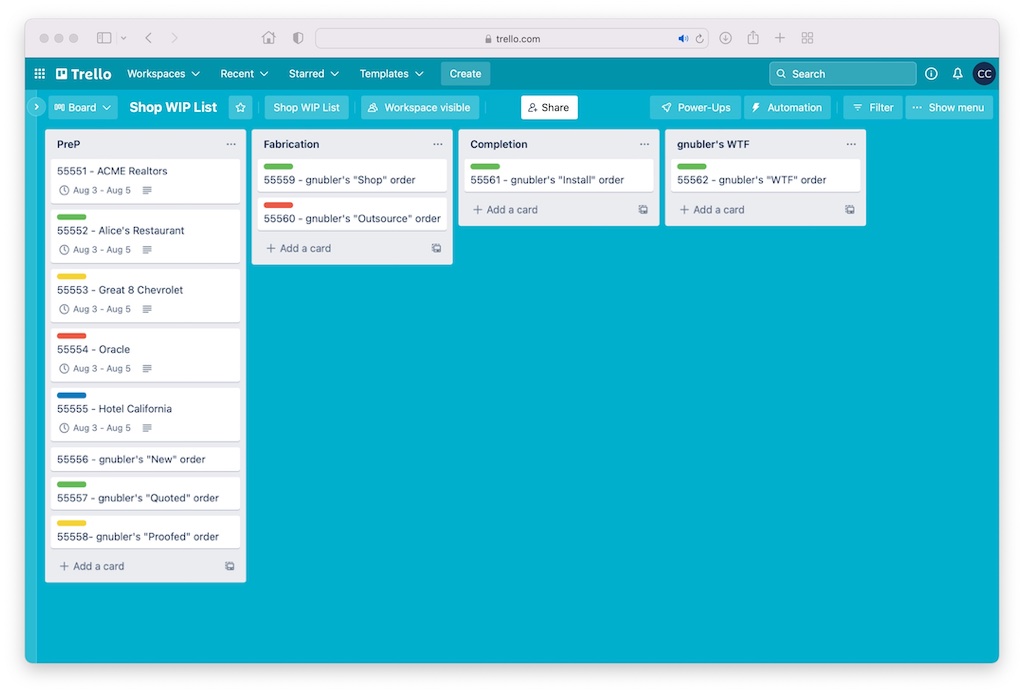Show Safari tab overview

point(807,38)
